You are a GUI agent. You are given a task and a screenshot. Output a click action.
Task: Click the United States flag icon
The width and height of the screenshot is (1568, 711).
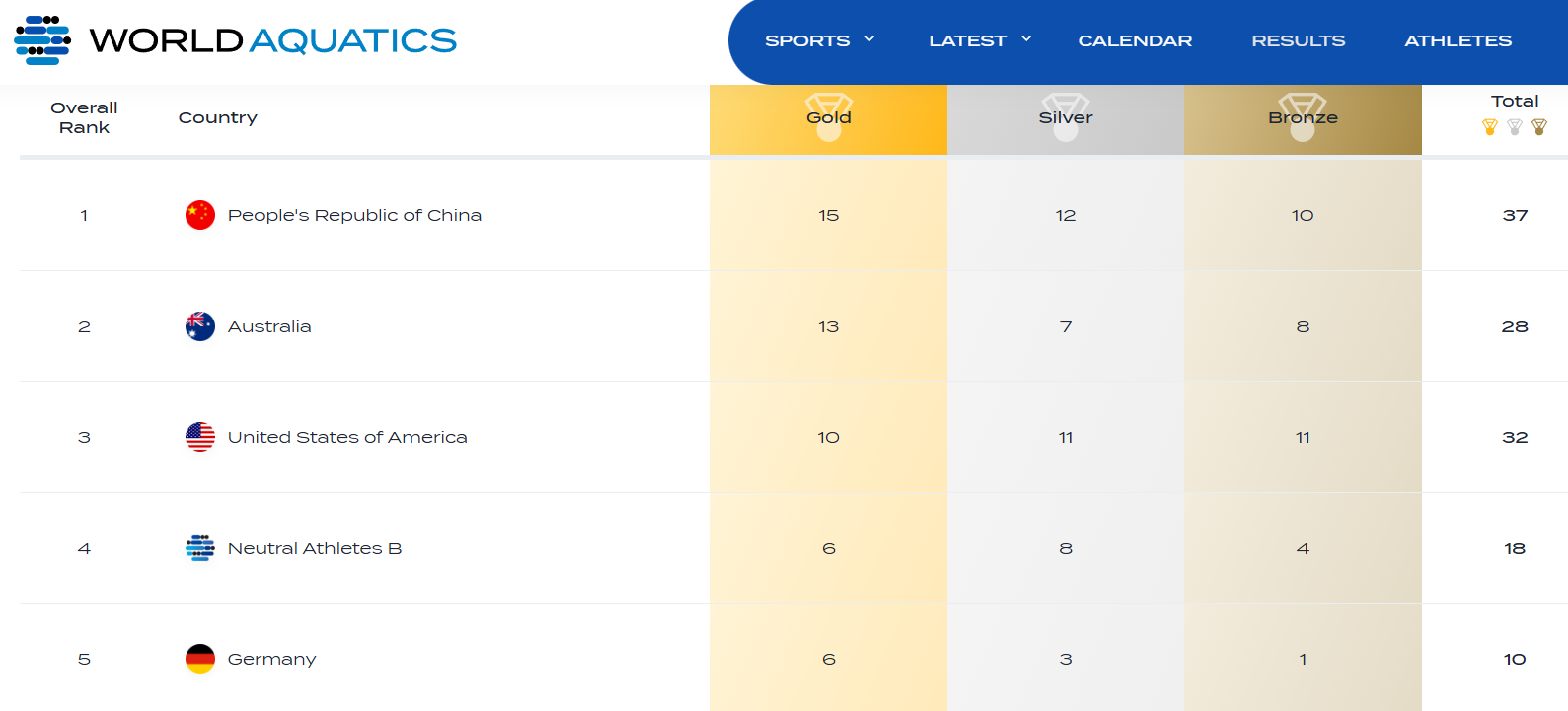200,437
